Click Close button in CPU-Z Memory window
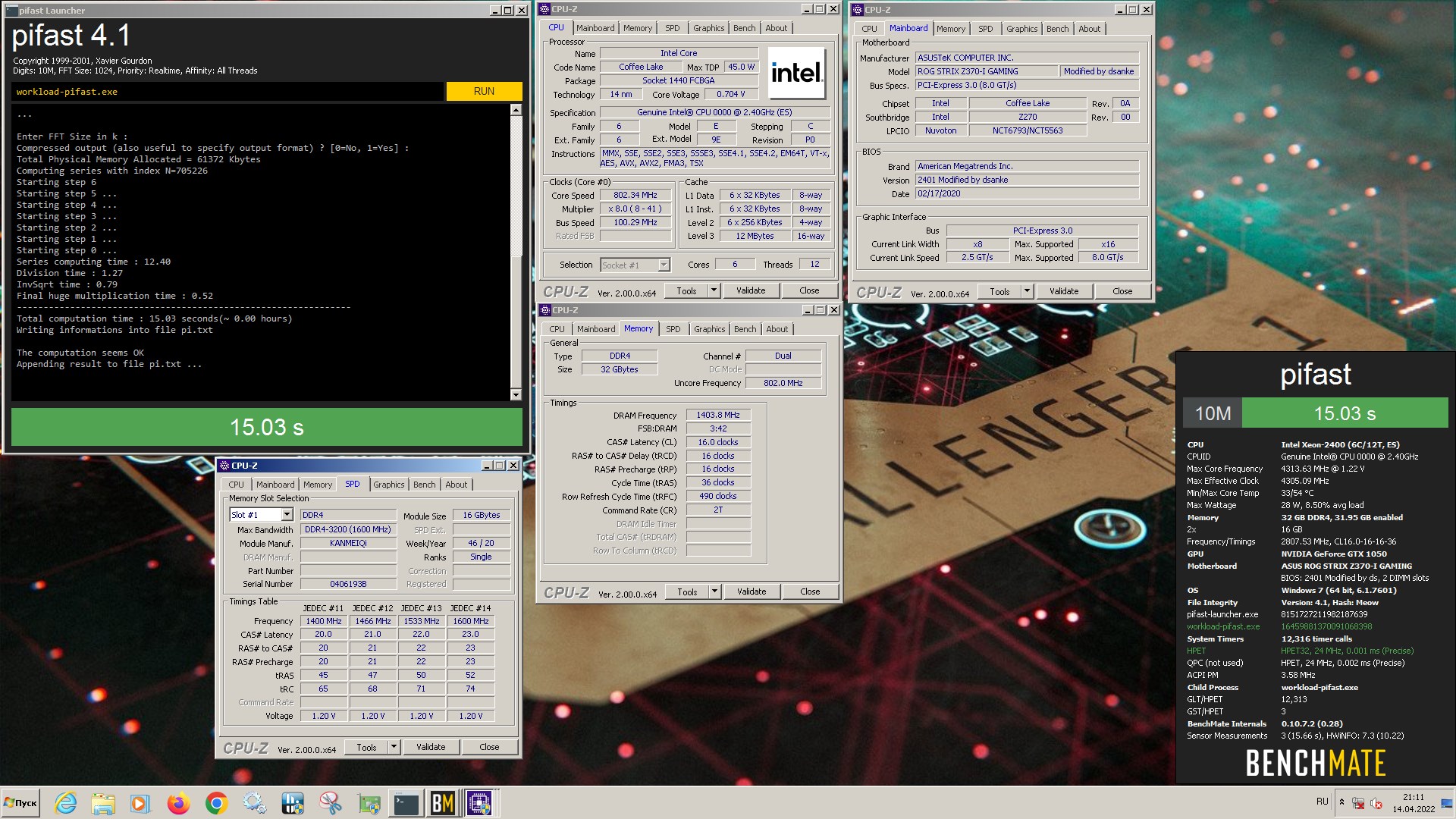 (x=810, y=591)
